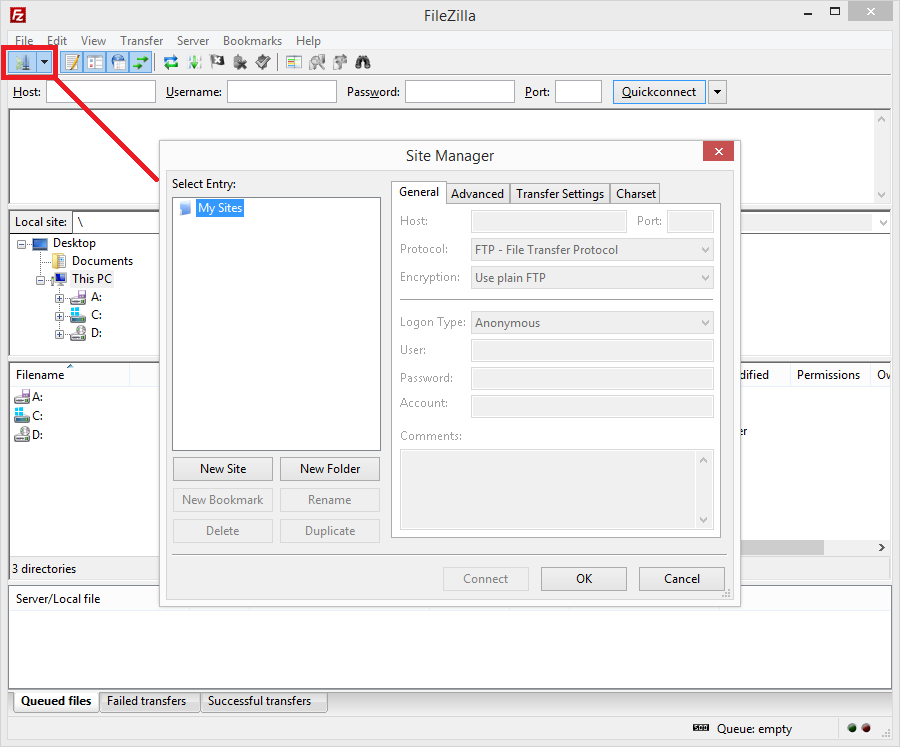Collapse the This PC tree node
Image resolution: width=900 pixels, height=747 pixels.
pos(40,278)
